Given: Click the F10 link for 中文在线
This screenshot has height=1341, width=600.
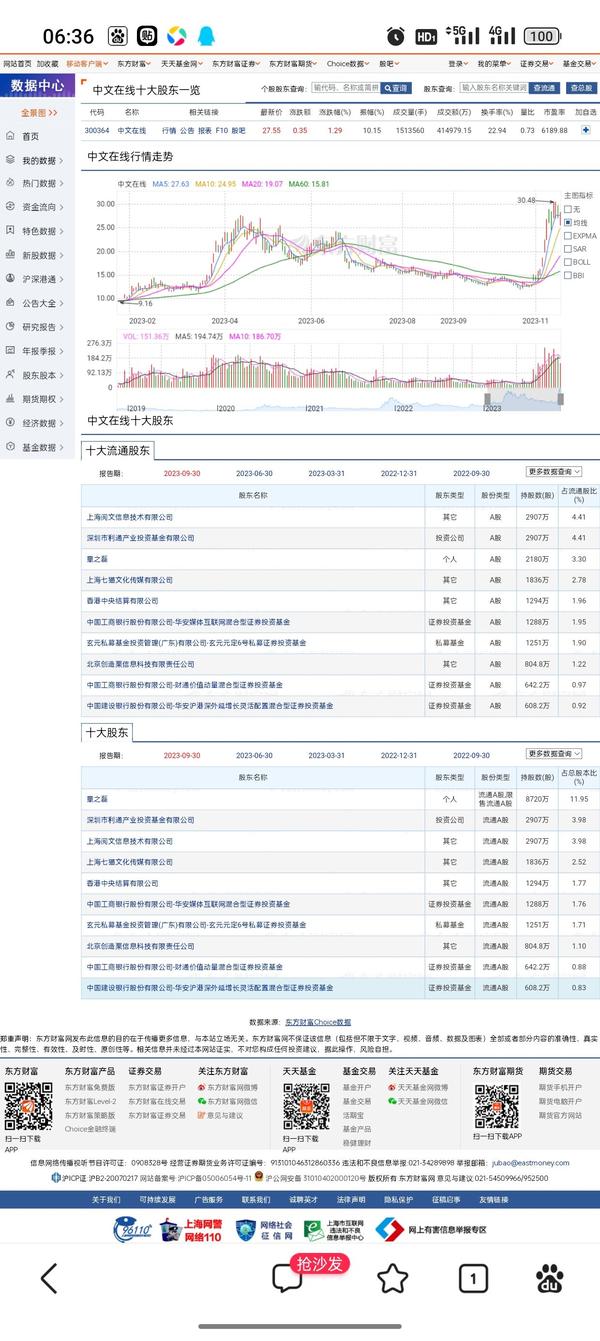Looking at the screenshot, I should click(x=220, y=131).
